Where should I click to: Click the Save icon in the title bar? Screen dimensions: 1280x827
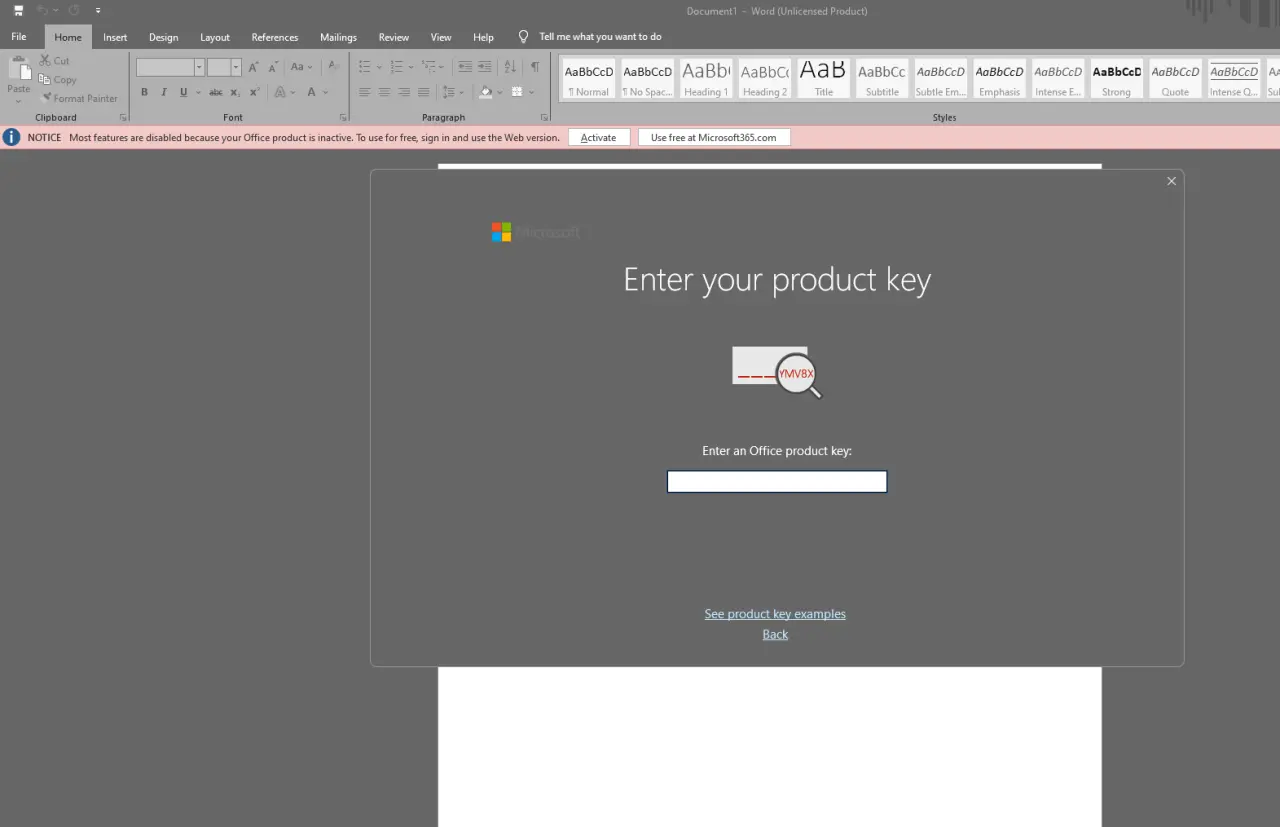coord(18,11)
